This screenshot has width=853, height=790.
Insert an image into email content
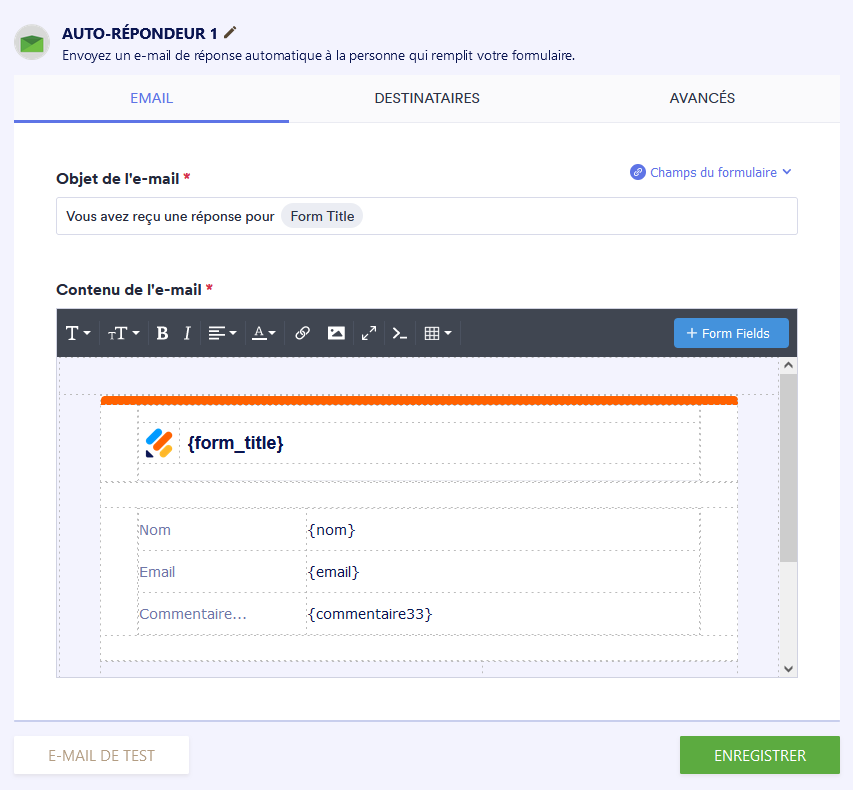pos(336,333)
